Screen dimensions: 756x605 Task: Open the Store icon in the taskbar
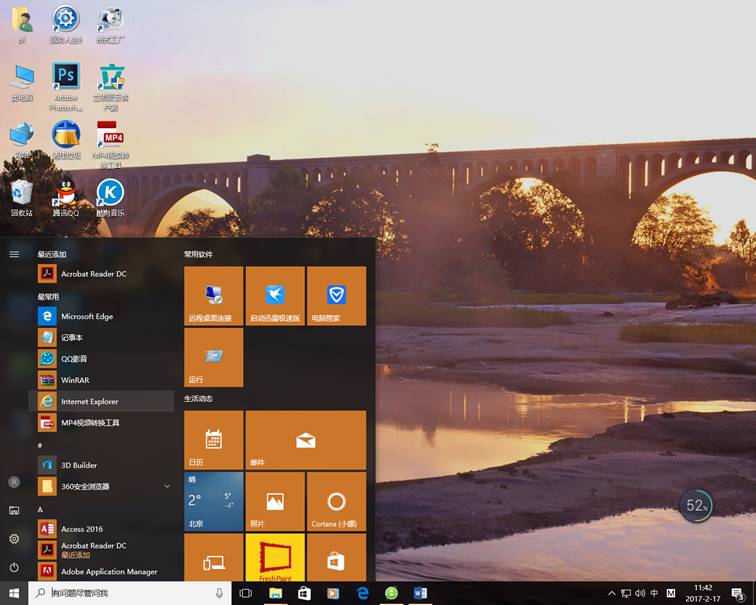click(304, 593)
